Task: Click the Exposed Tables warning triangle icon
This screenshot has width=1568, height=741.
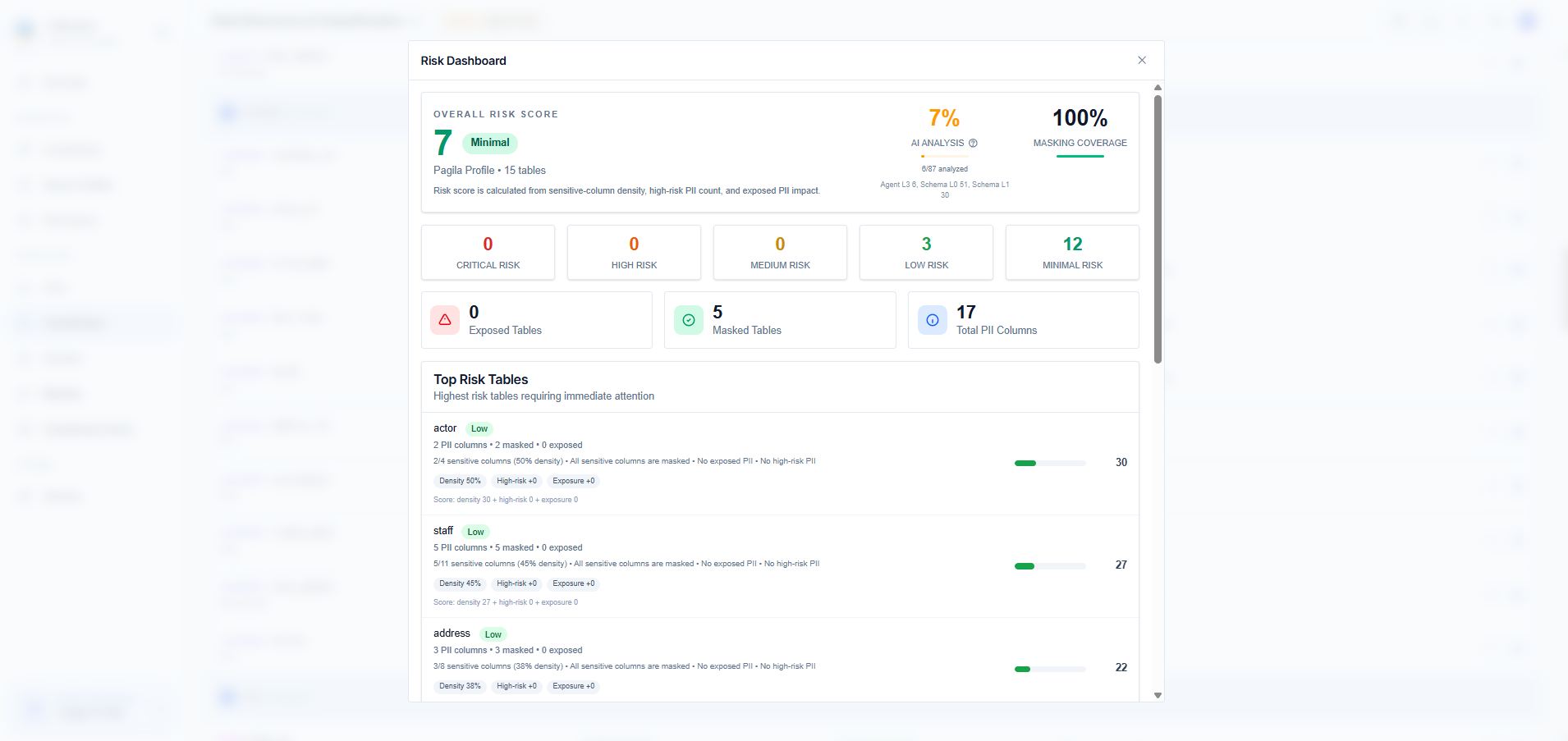Action: [445, 320]
